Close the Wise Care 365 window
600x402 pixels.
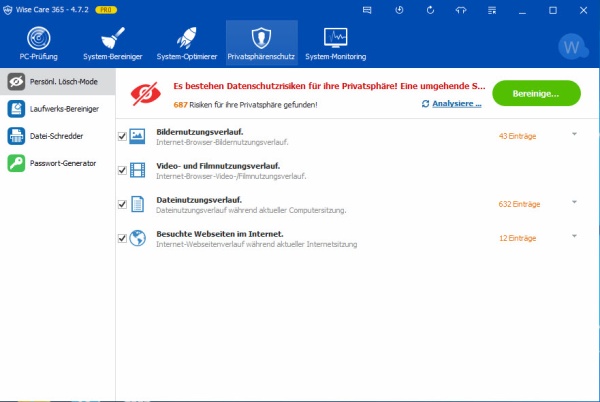pyautogui.click(x=584, y=10)
